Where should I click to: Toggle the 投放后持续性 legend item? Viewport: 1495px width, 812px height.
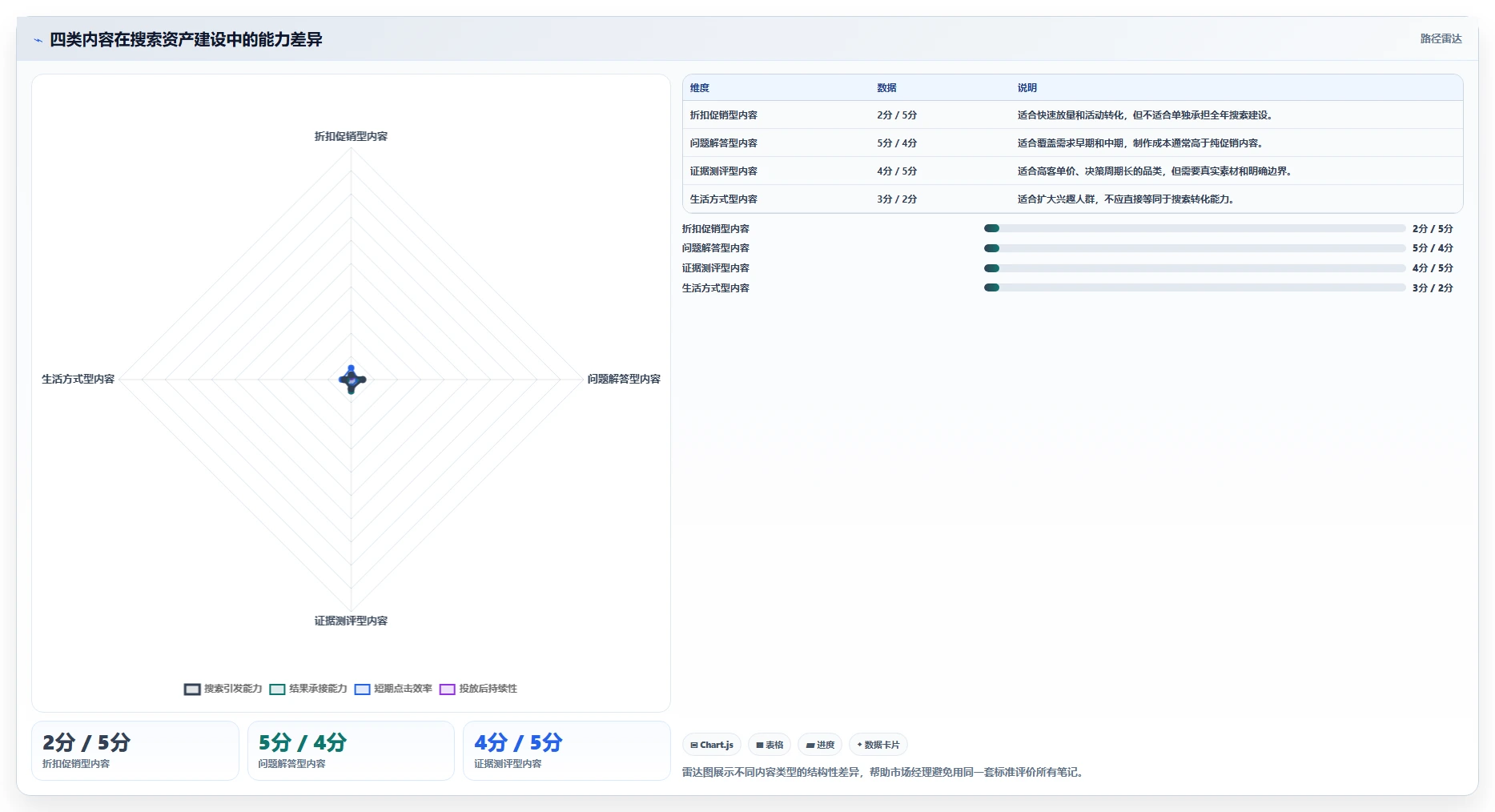tap(478, 689)
